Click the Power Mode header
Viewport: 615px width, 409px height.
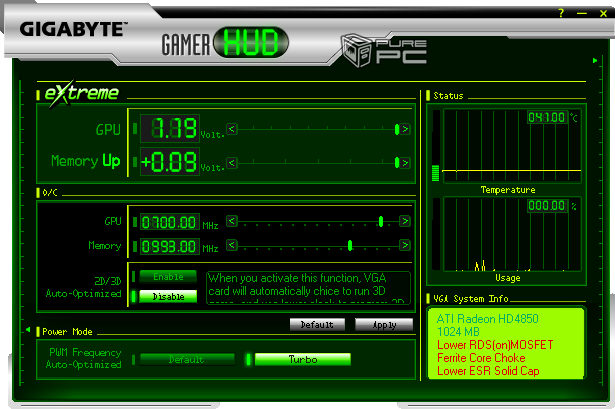click(67, 332)
